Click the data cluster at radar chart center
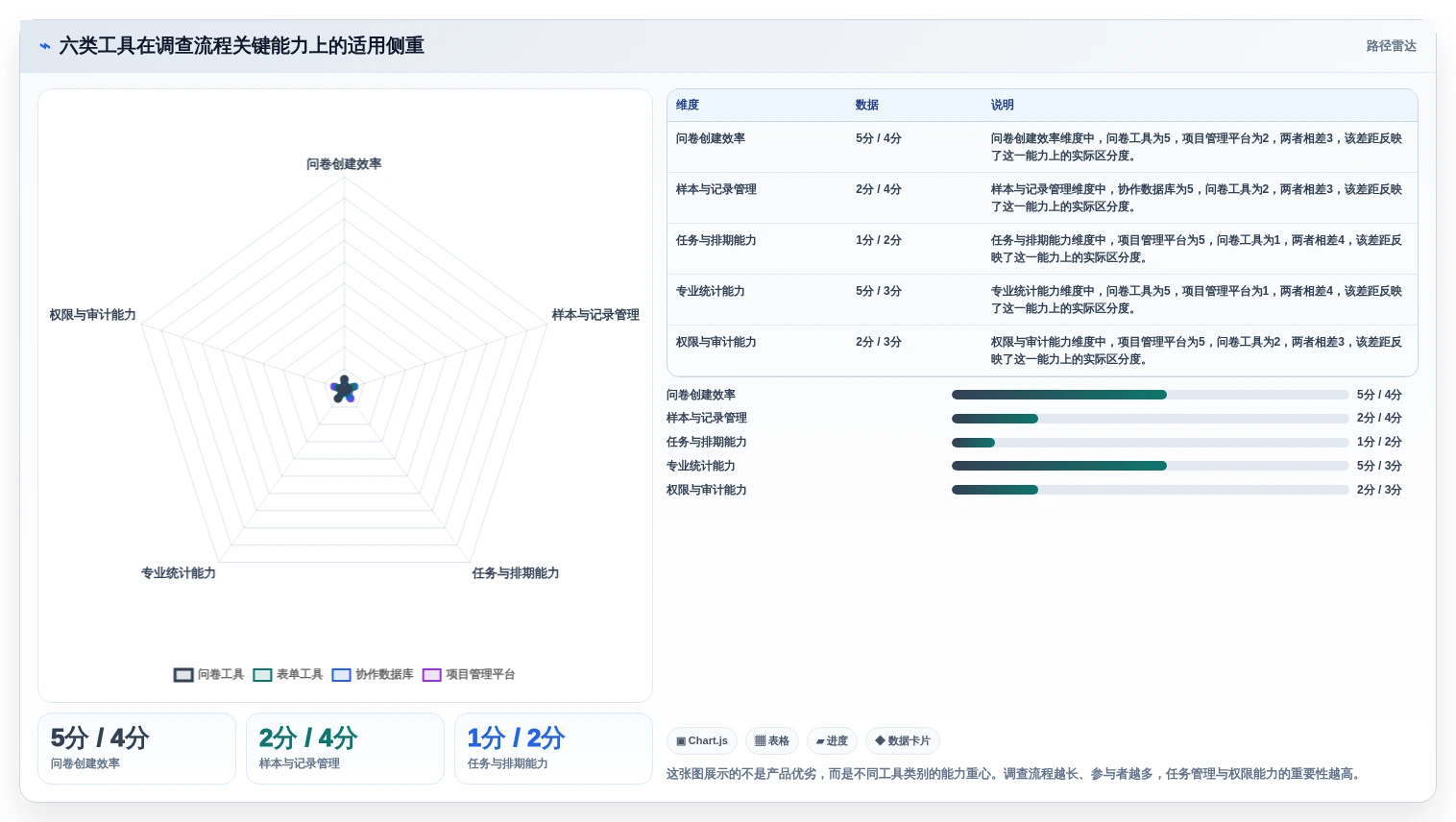1456x822 pixels. tap(344, 389)
